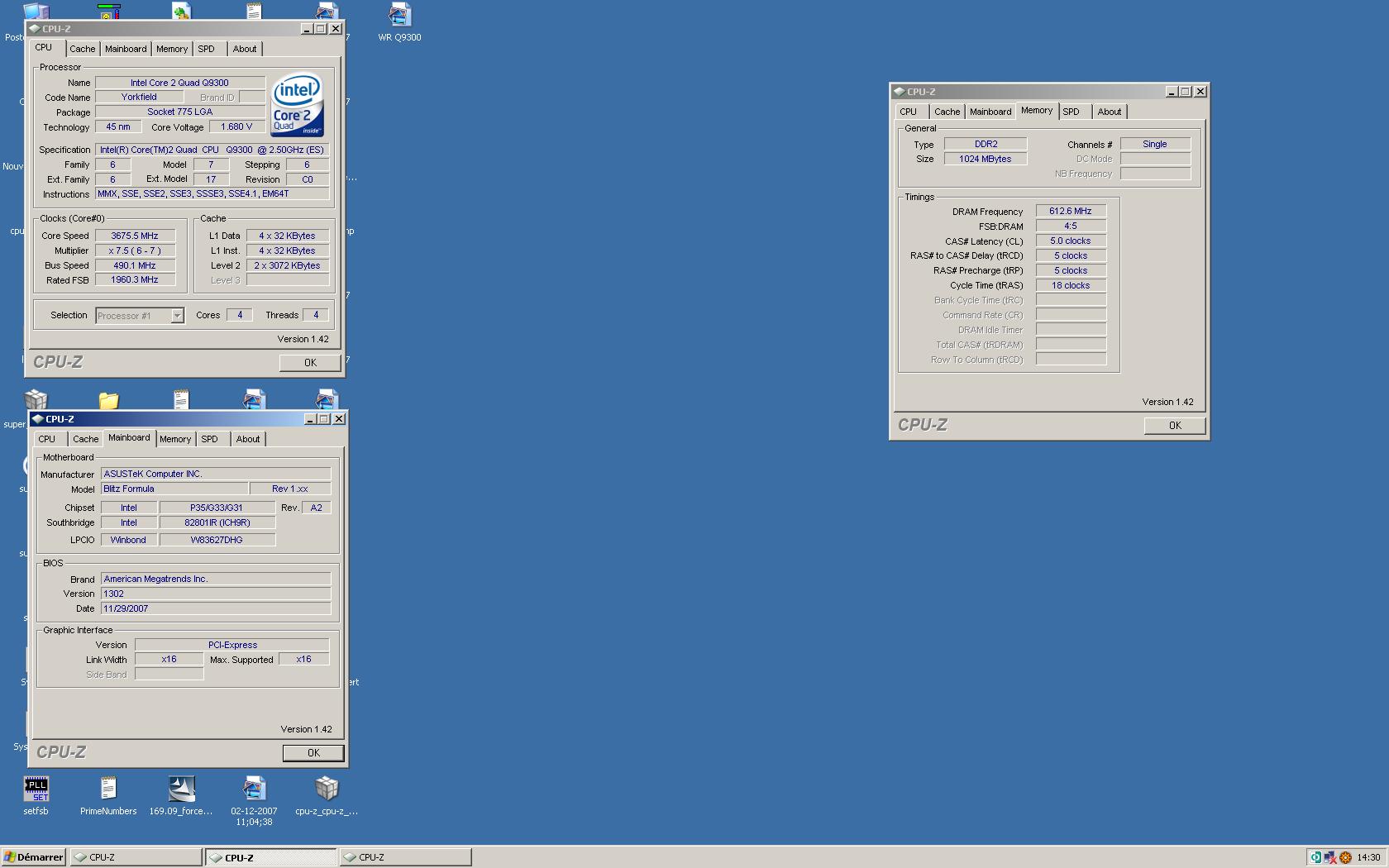This screenshot has height=868, width=1389.
Task: Open Memory tab in the top-left CPU-Z window
Action: (x=172, y=49)
